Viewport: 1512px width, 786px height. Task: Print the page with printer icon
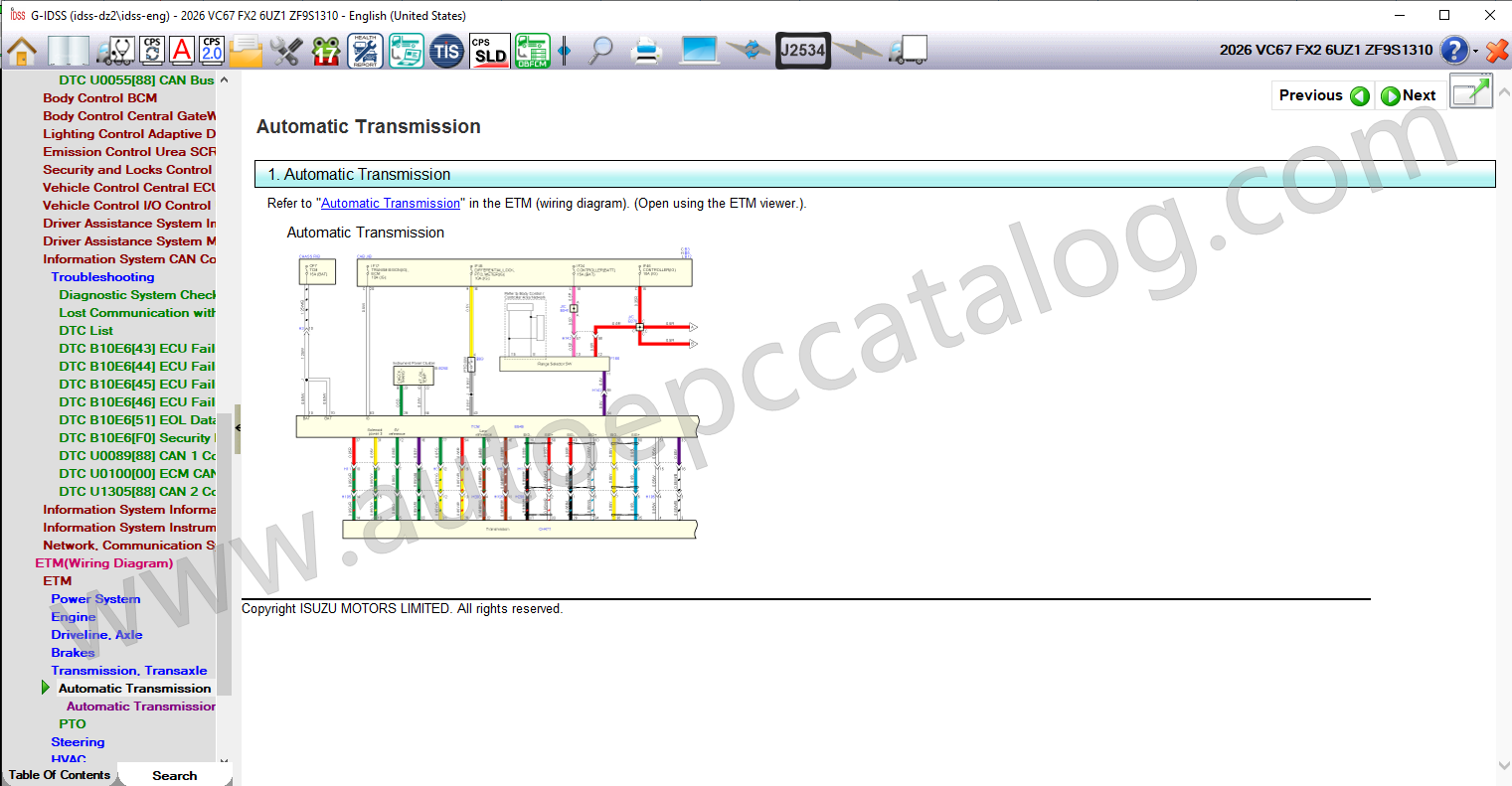646,51
